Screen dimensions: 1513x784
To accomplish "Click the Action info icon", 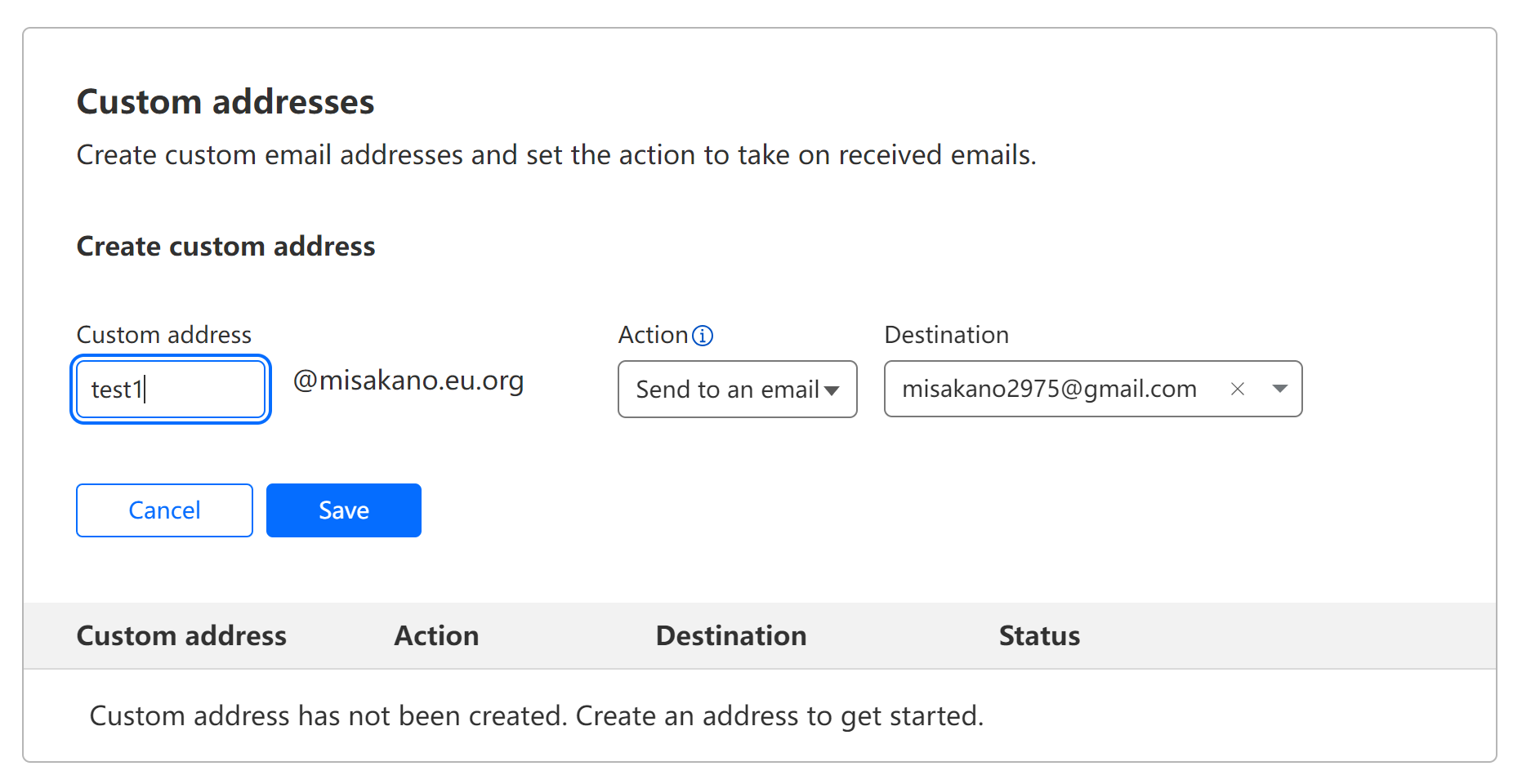I will (x=703, y=336).
